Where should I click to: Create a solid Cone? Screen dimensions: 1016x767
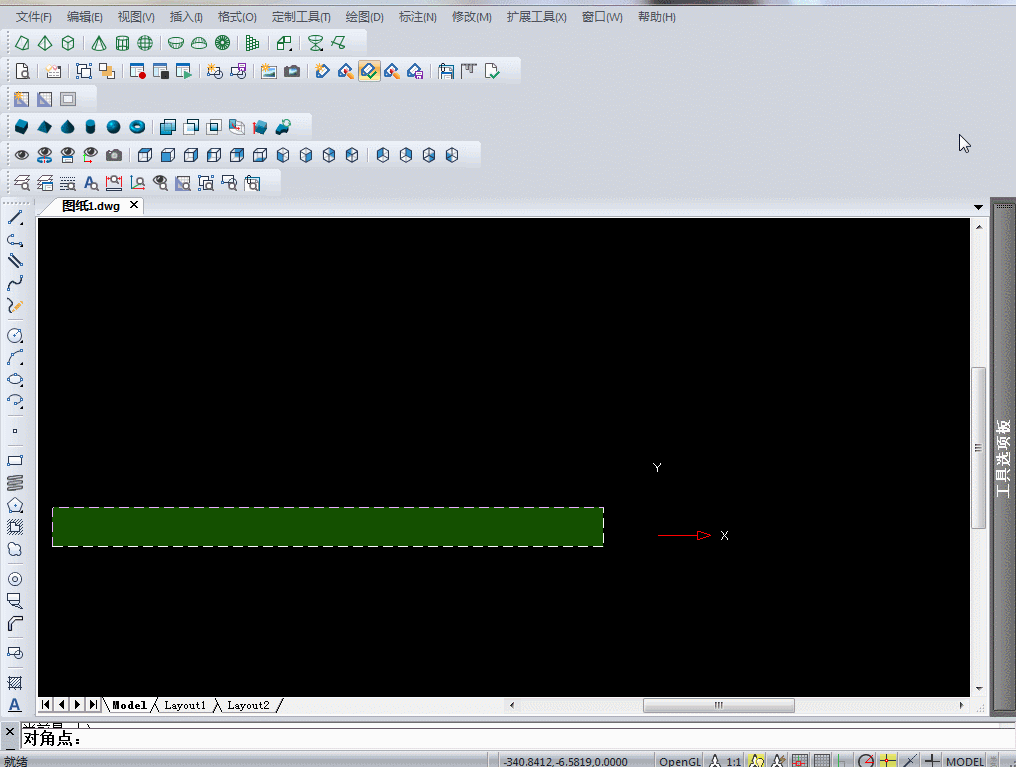coord(67,127)
